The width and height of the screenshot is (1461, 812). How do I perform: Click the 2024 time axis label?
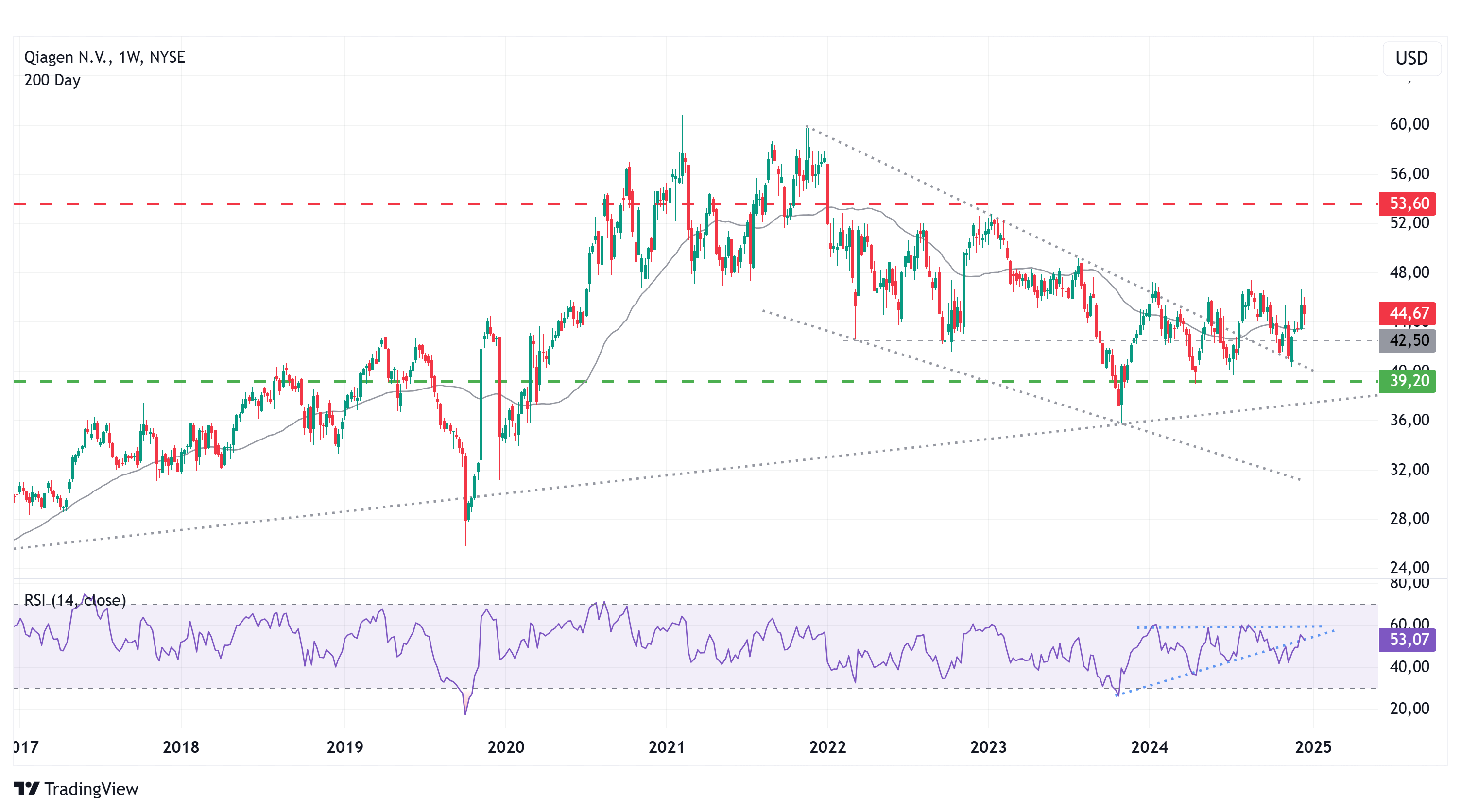pos(1150,747)
